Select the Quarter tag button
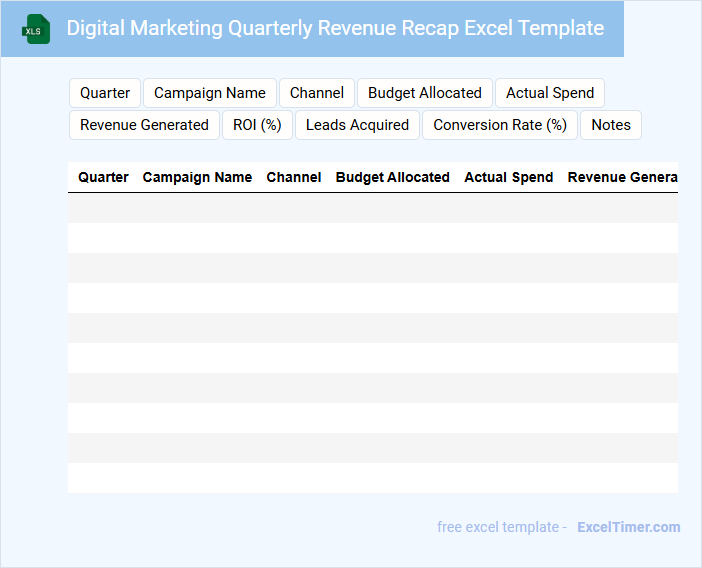Image resolution: width=702 pixels, height=568 pixels. coord(105,93)
